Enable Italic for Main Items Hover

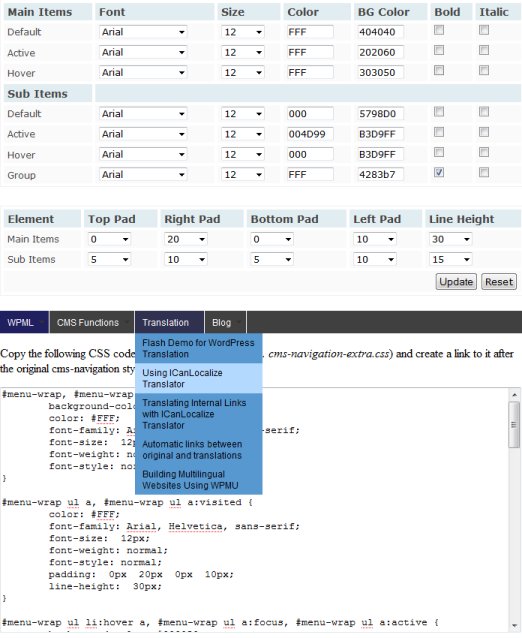484,71
